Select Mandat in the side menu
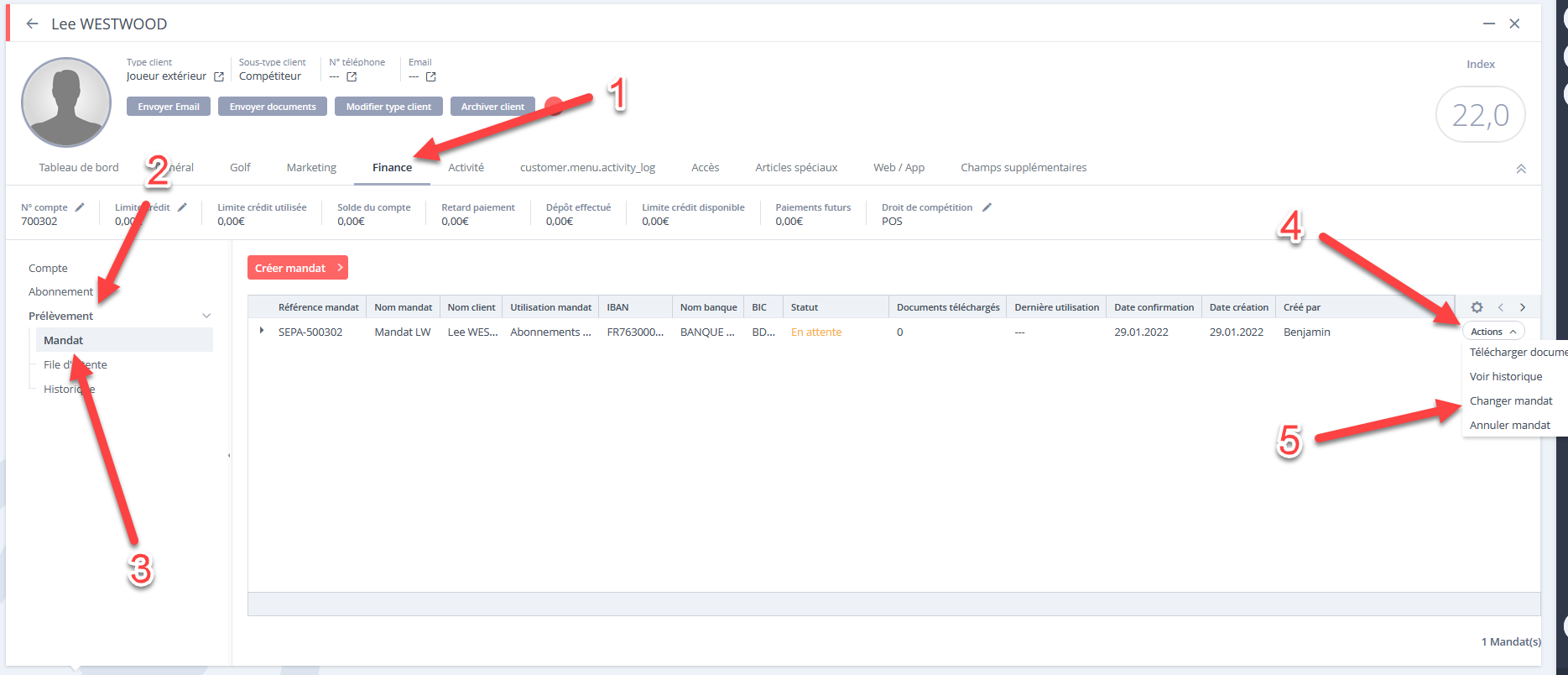The image size is (1568, 675). tap(123, 340)
